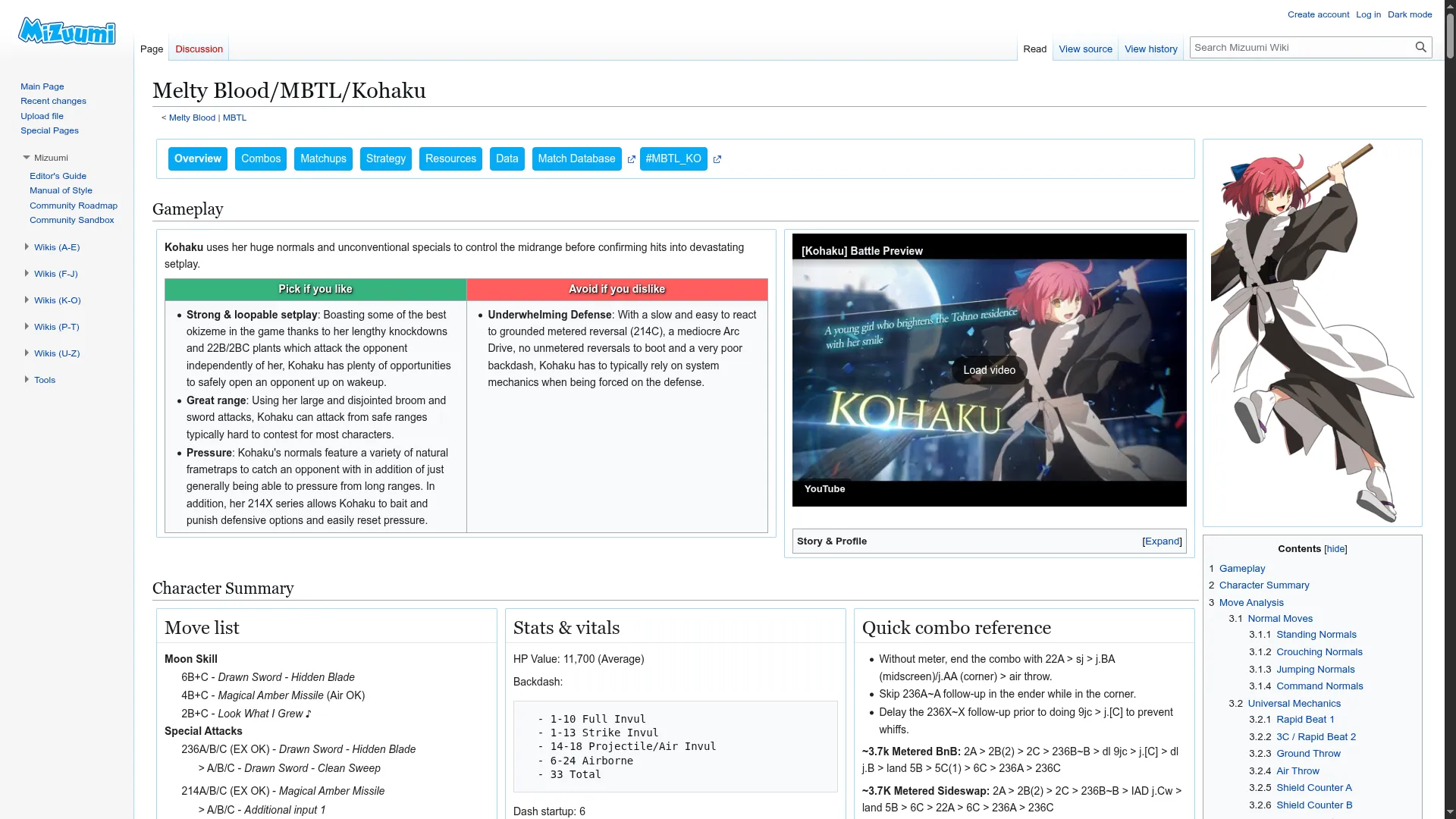Expand the Story & Profile section

[1162, 541]
